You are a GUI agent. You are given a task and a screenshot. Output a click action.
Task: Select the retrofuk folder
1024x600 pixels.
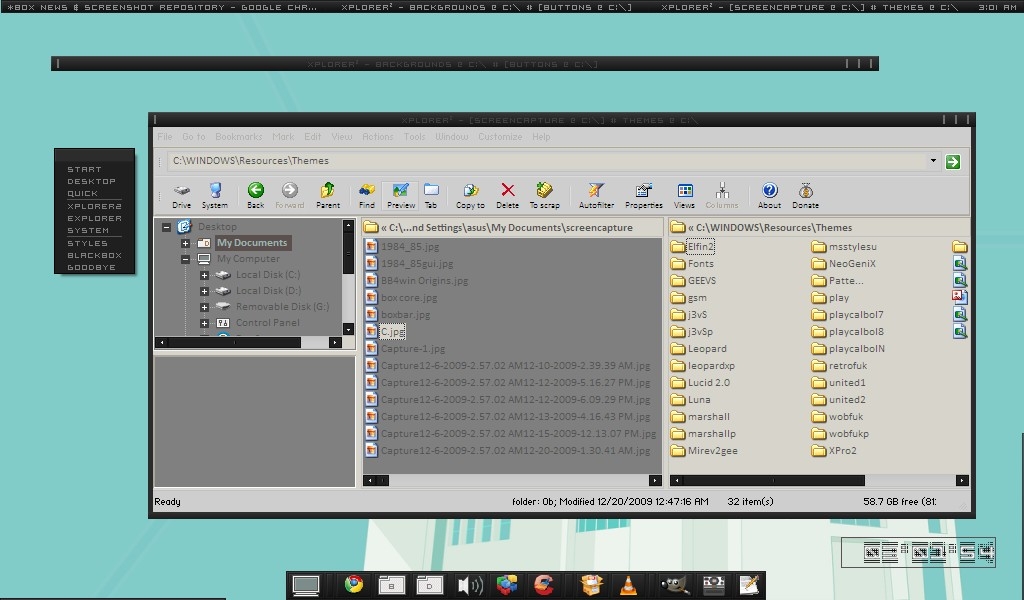coord(848,366)
